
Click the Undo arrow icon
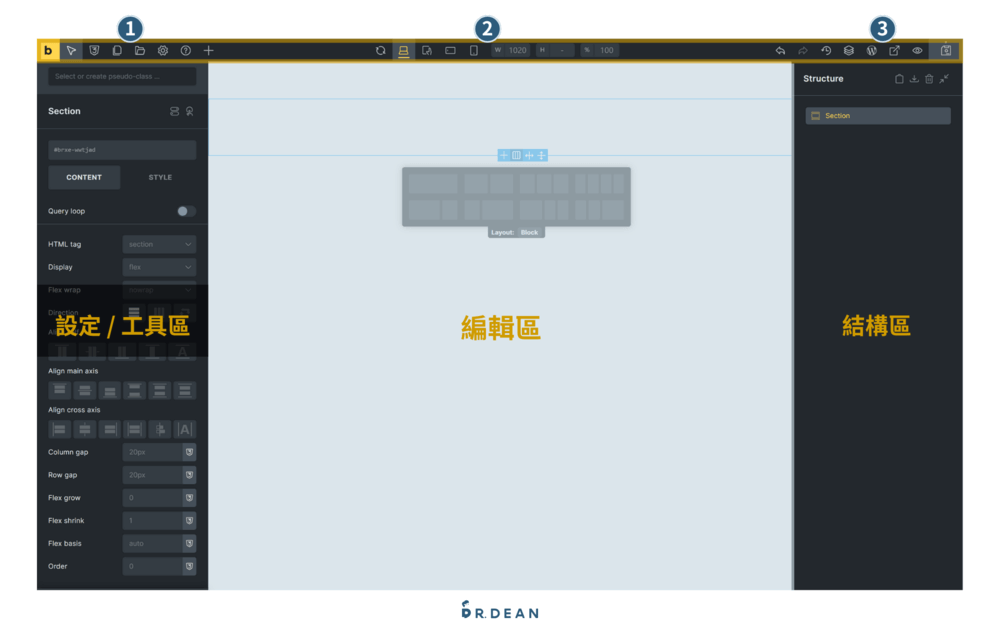click(x=781, y=50)
